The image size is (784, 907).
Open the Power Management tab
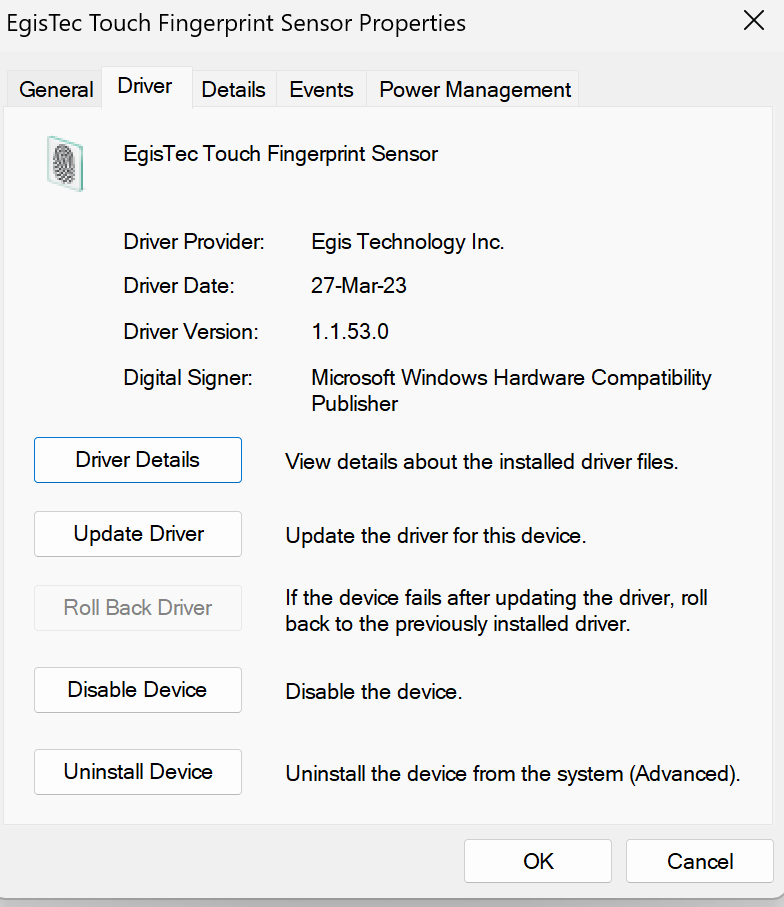pyautogui.click(x=474, y=90)
